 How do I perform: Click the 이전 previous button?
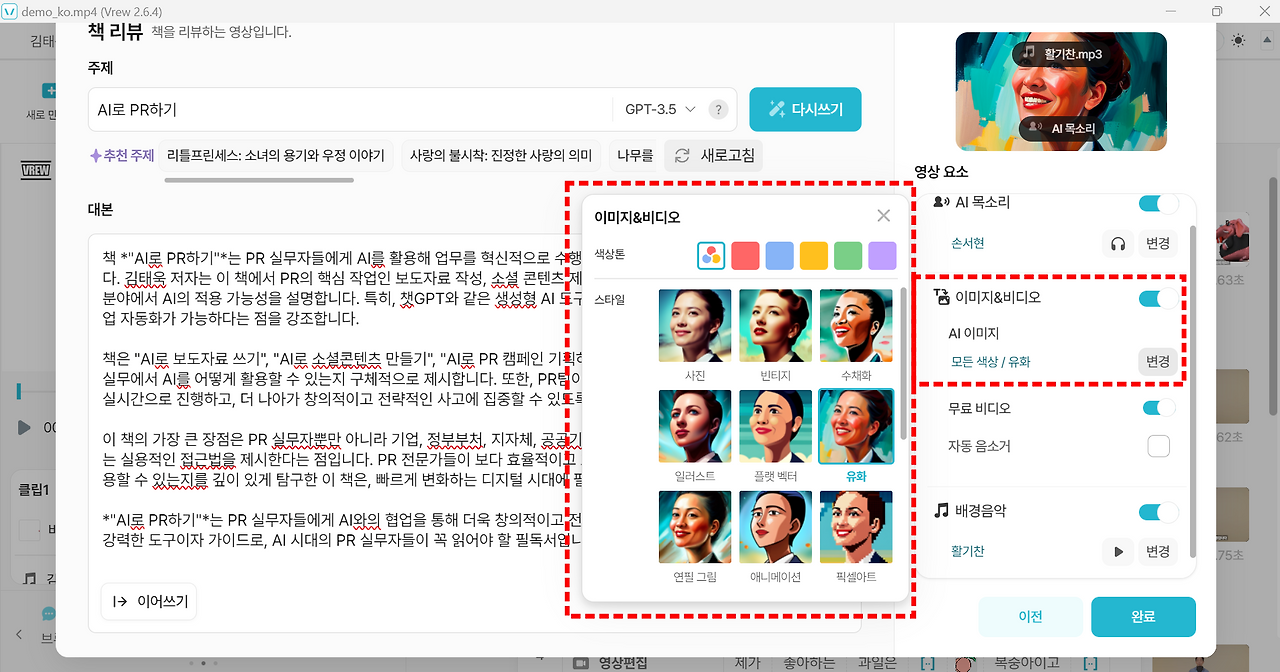[x=1030, y=617]
